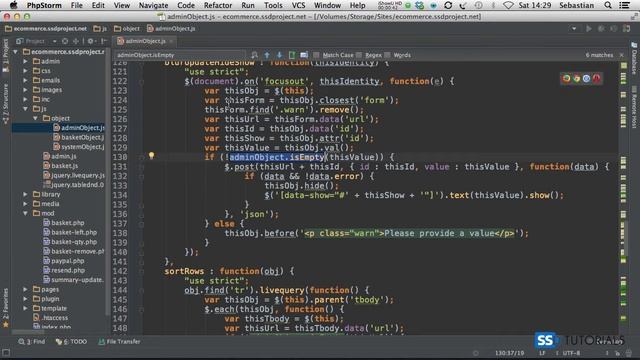Open the Database tool window on right edge
This screenshot has height=360, width=640.
click(634, 58)
